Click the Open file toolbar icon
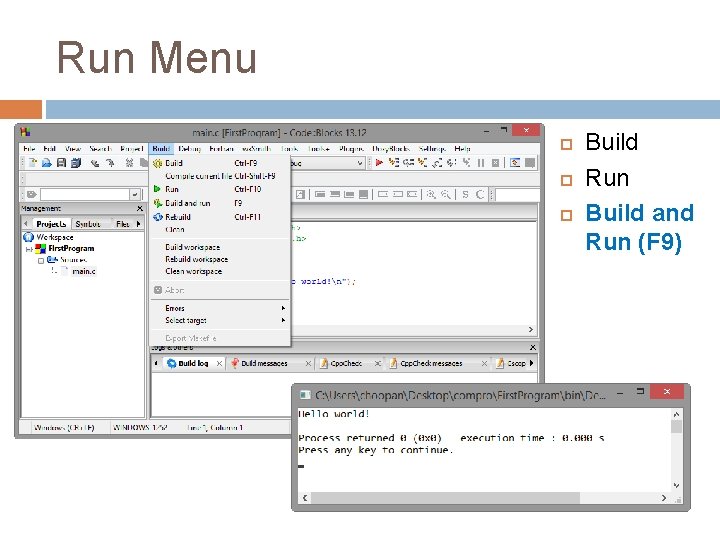The width and height of the screenshot is (720, 540). pyautogui.click(x=47, y=163)
